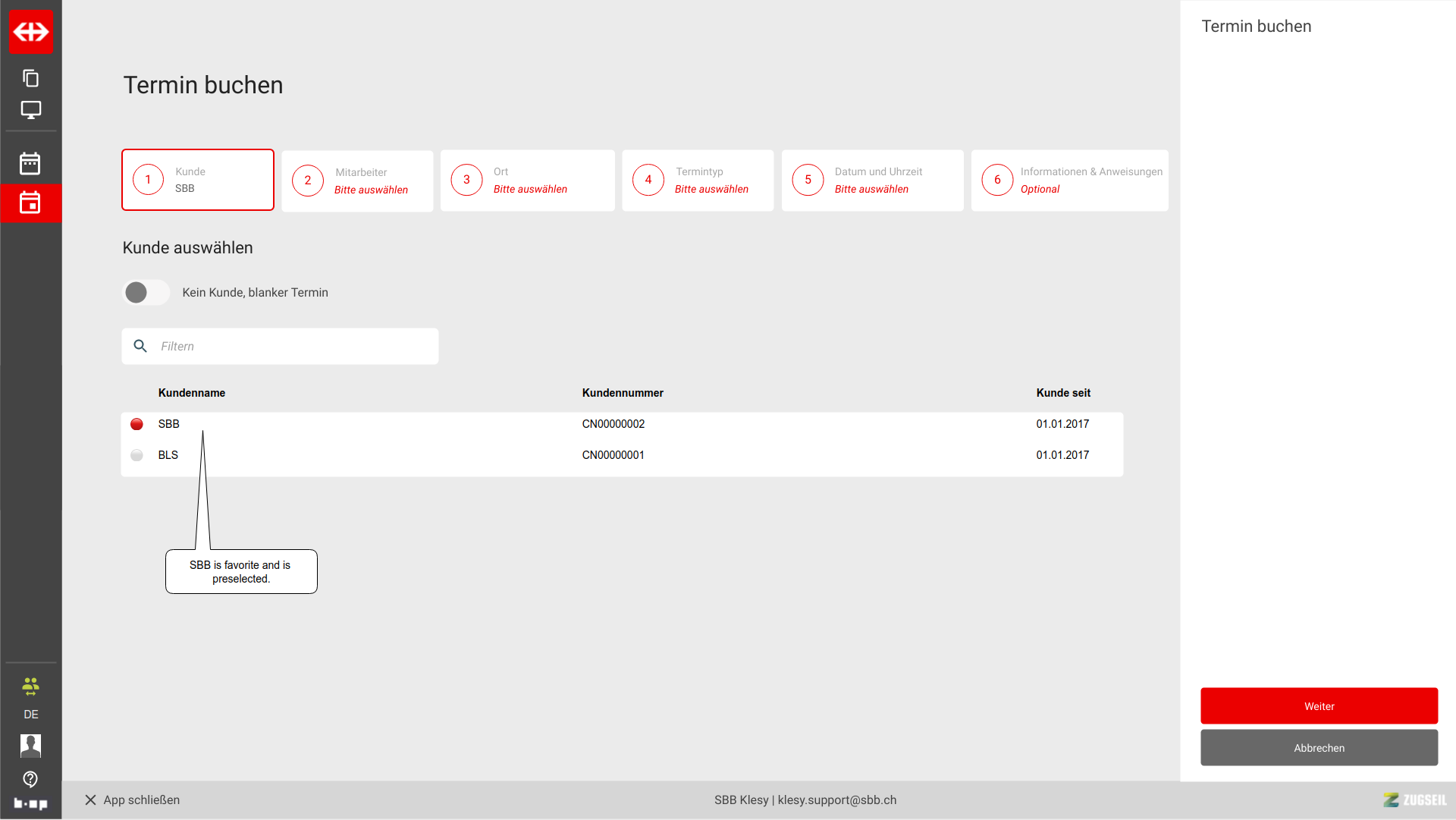Image resolution: width=1456 pixels, height=820 pixels.
Task: Select the highlighted book appointment calendar icon
Action: (30, 203)
